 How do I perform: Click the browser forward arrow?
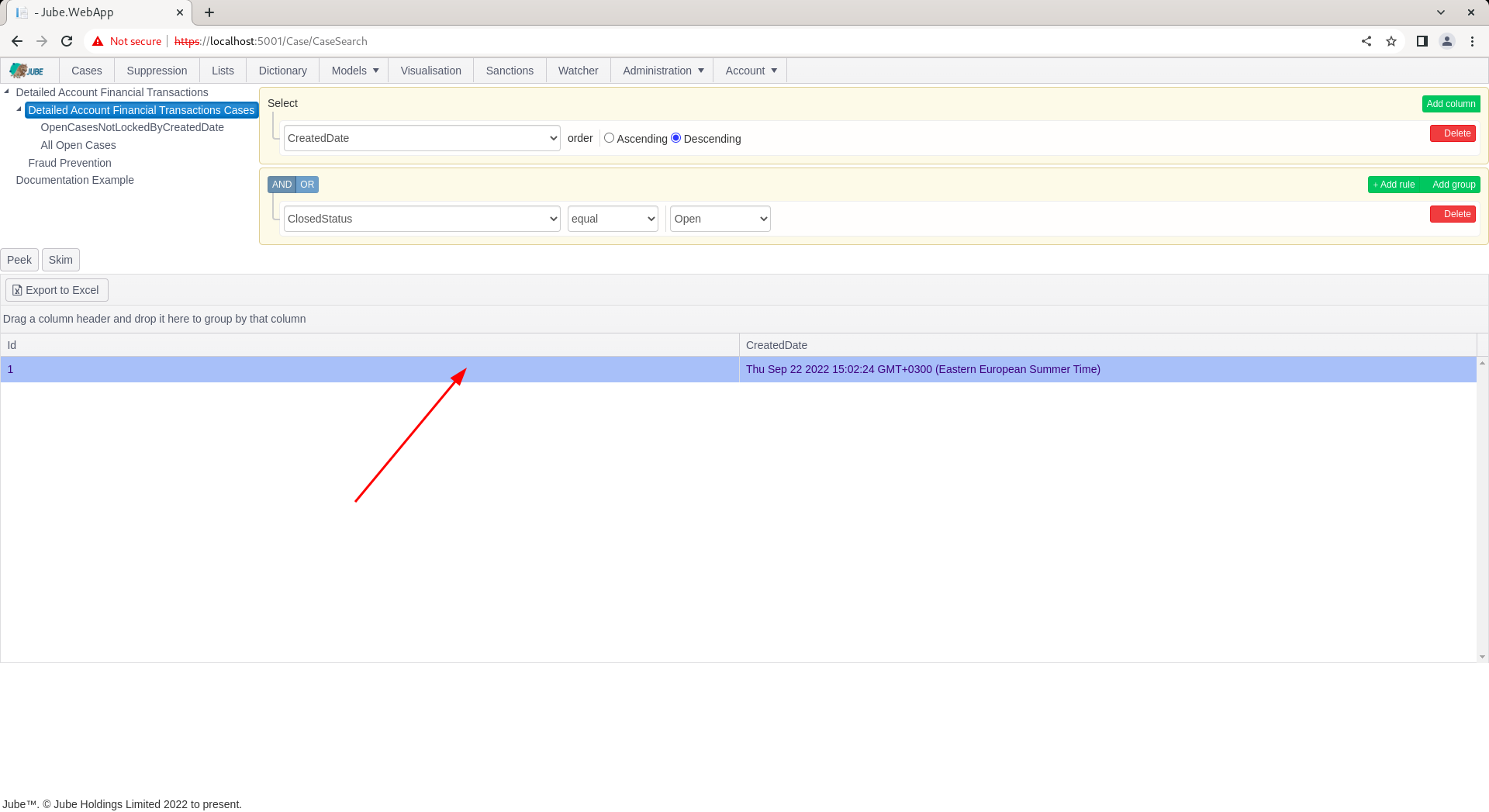[42, 41]
